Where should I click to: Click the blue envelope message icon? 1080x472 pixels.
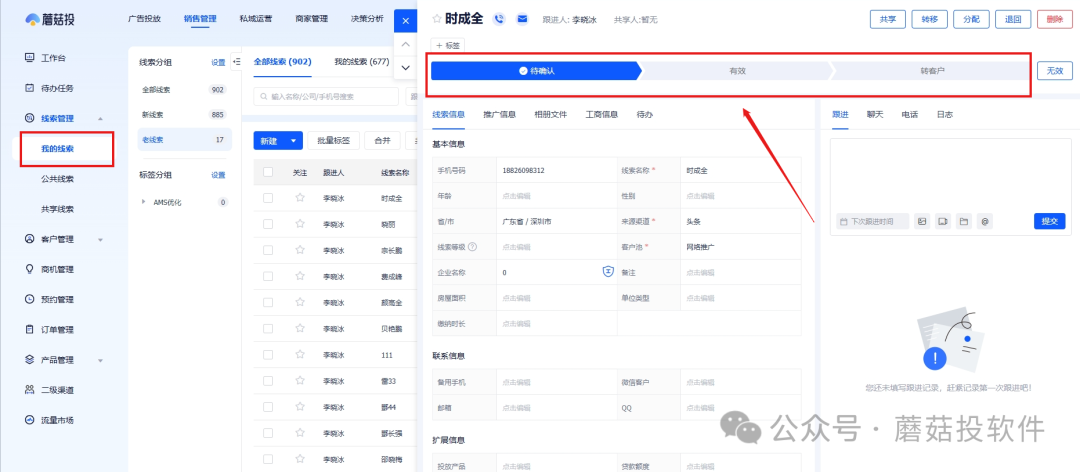(521, 19)
